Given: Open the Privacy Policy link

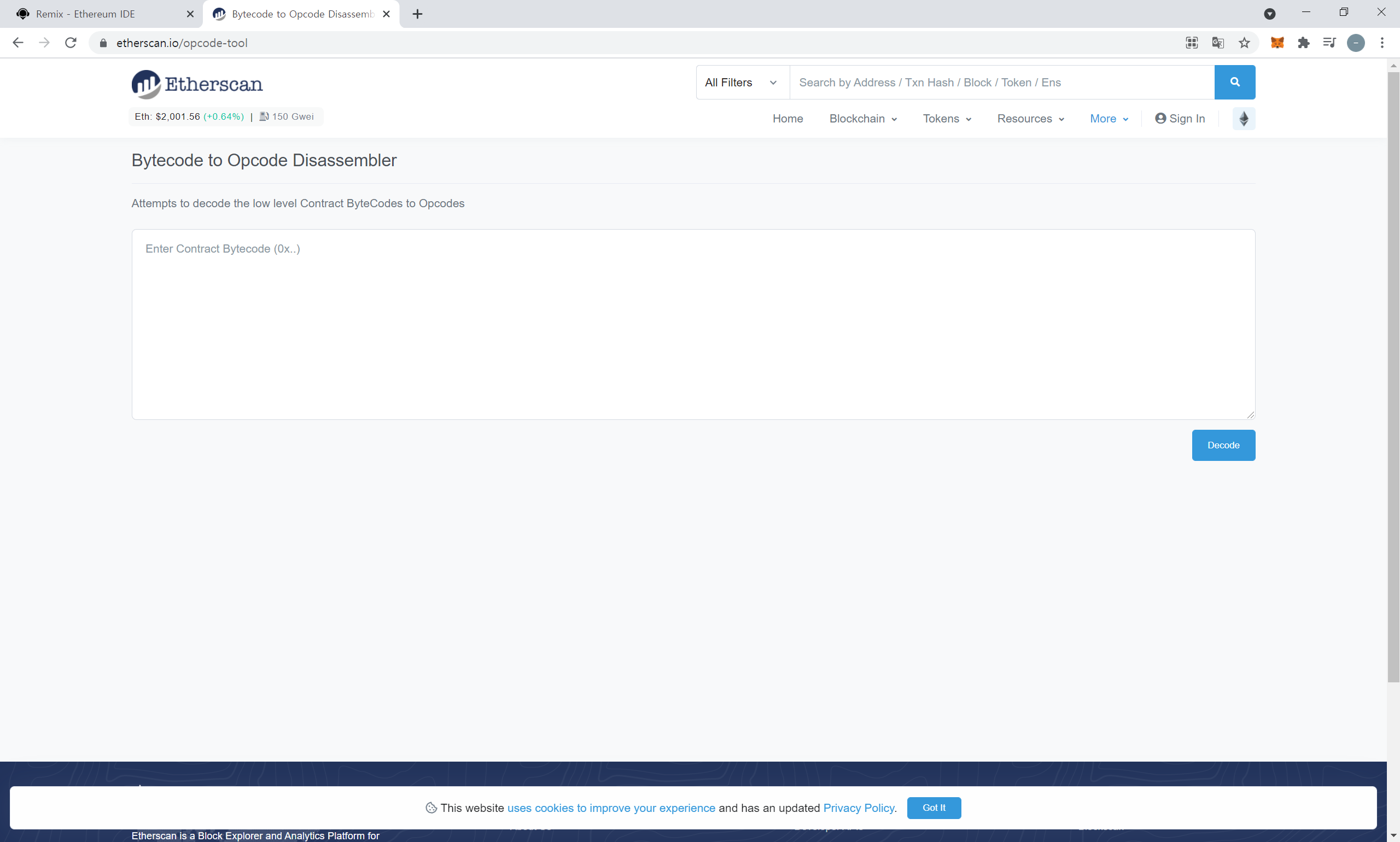Looking at the screenshot, I should (x=858, y=808).
